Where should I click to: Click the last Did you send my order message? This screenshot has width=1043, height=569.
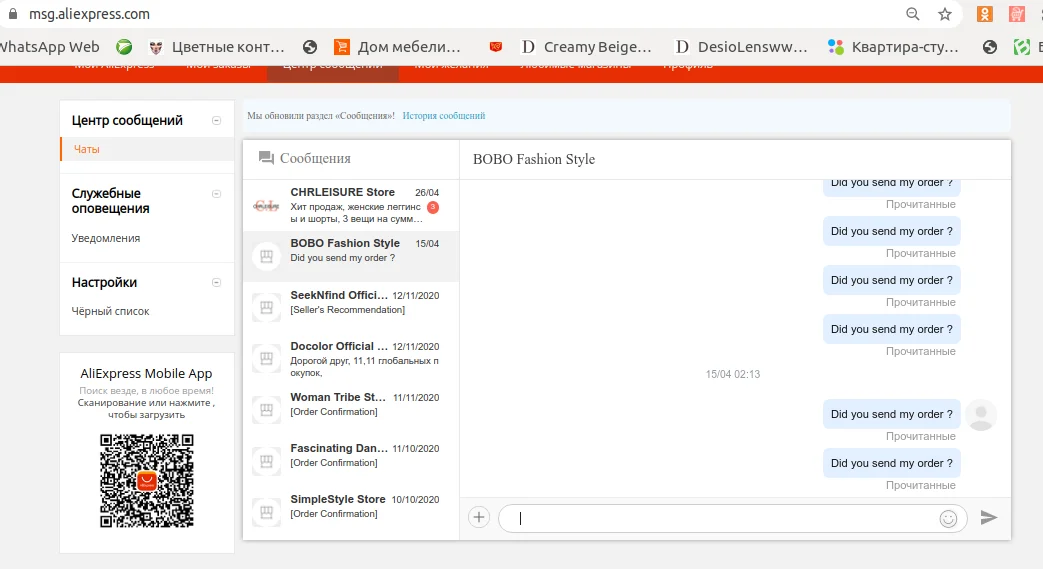pyautogui.click(x=891, y=463)
